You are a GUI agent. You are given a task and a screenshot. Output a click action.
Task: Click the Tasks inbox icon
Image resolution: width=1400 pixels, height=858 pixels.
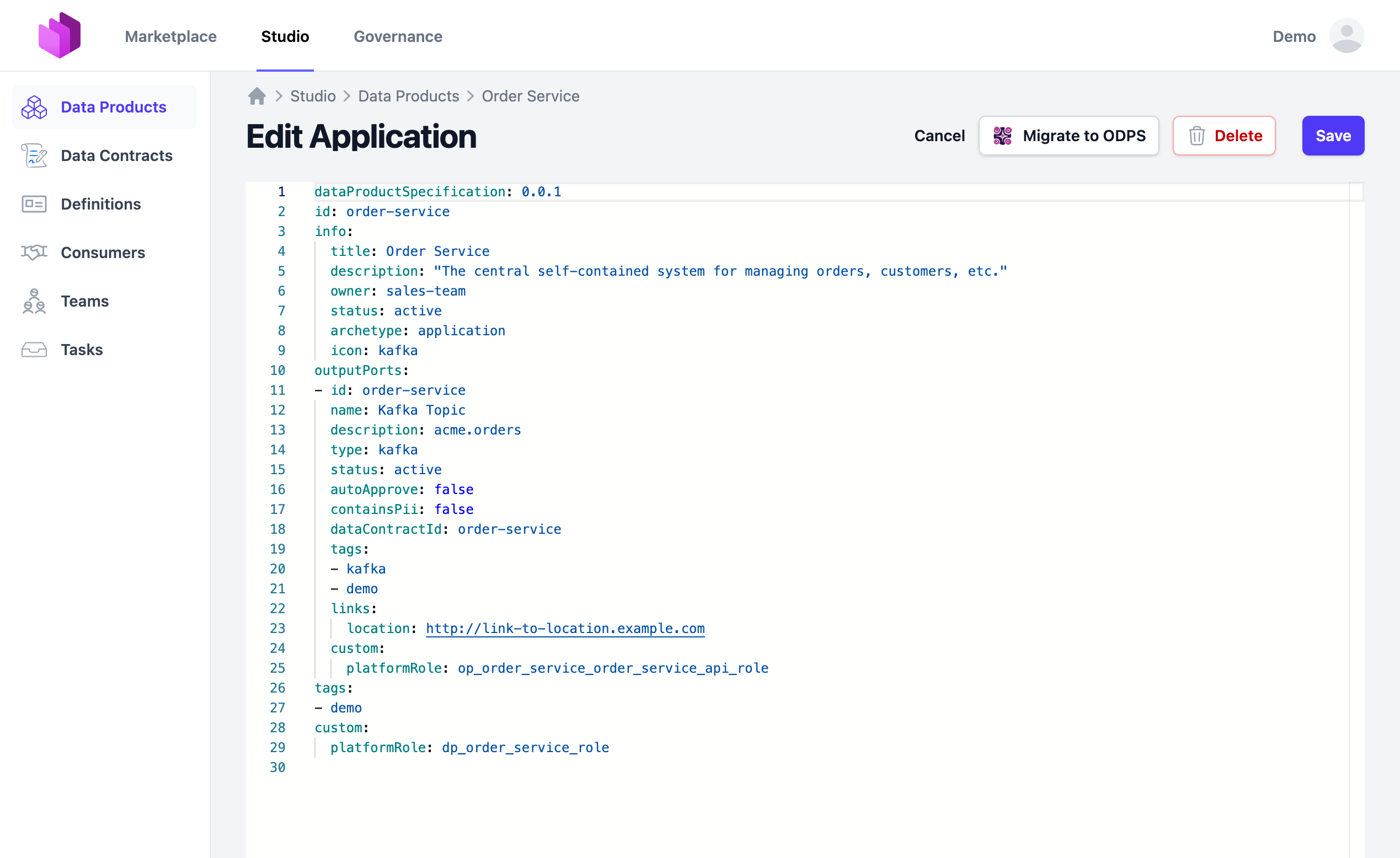click(x=34, y=349)
